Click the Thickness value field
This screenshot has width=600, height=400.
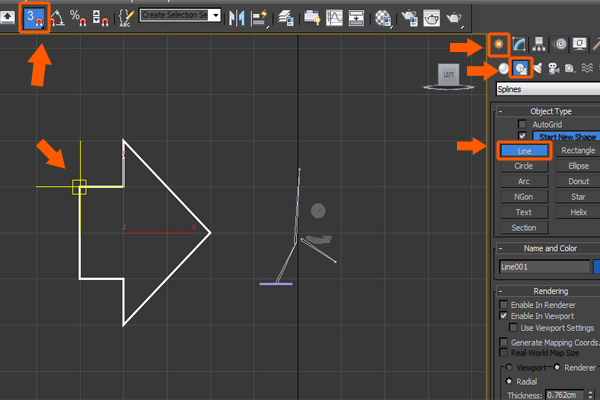[564, 395]
